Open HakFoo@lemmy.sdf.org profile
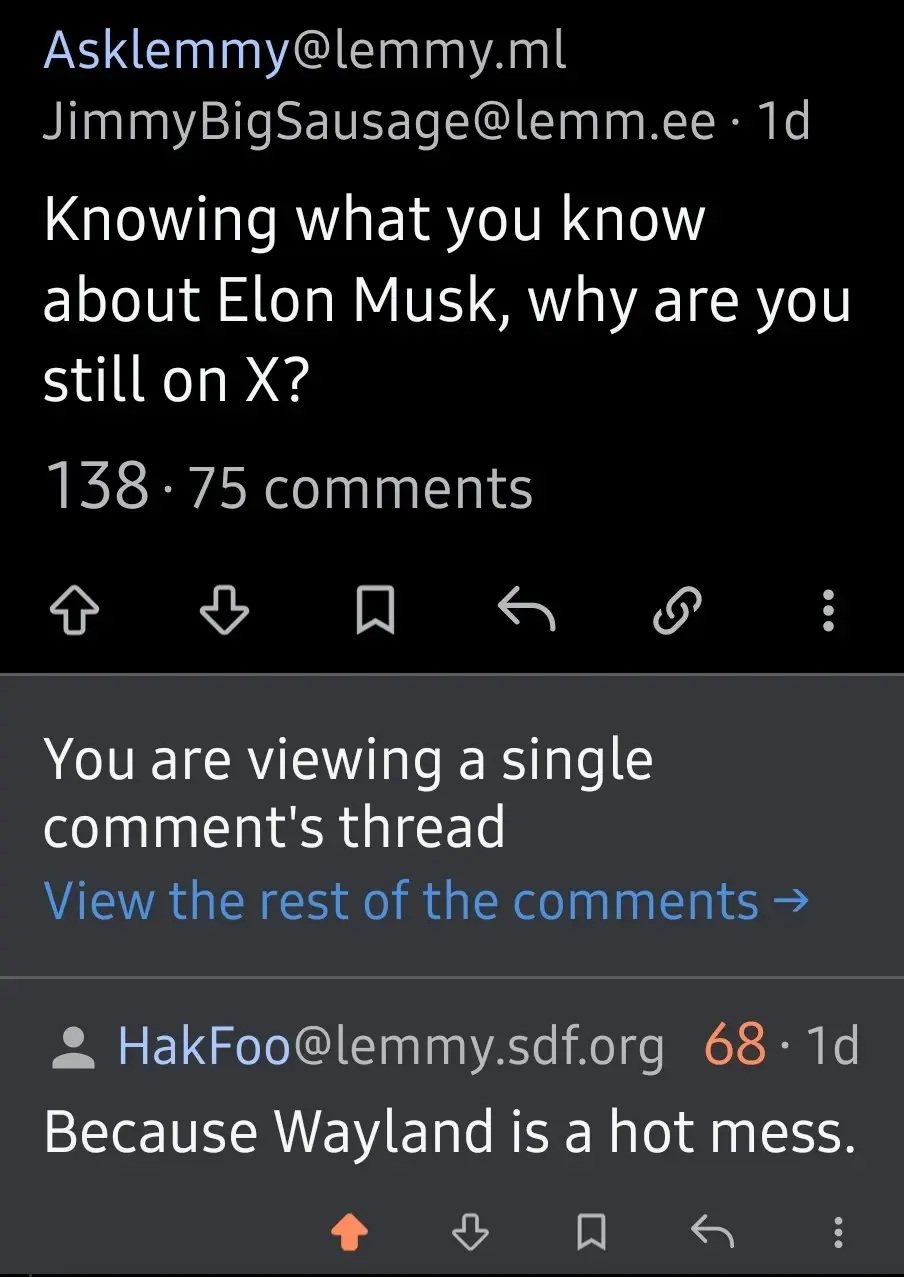This screenshot has height=1277, width=904. (390, 1046)
